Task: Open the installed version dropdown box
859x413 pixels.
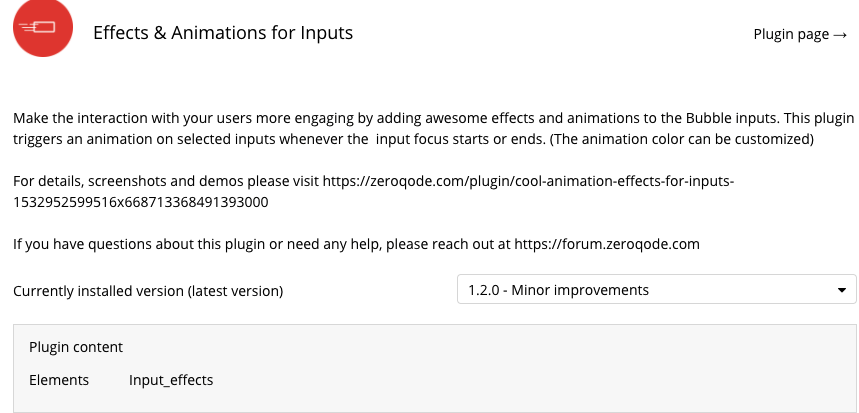Action: (x=656, y=289)
